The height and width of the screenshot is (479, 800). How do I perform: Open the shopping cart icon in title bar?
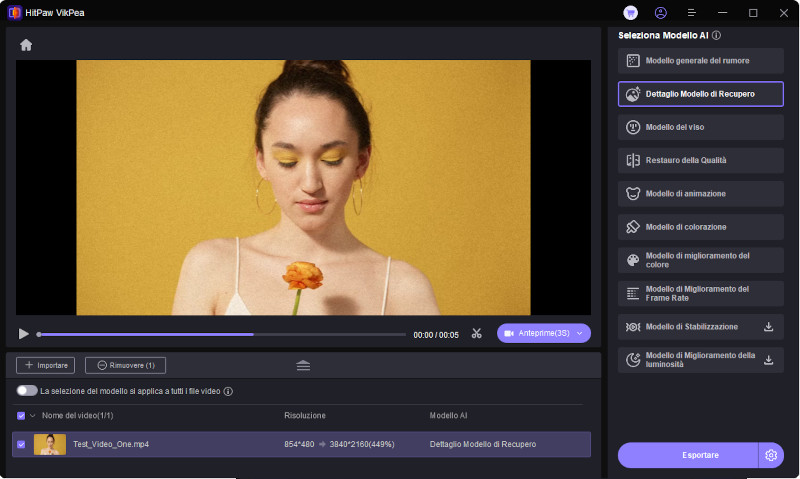click(x=630, y=13)
